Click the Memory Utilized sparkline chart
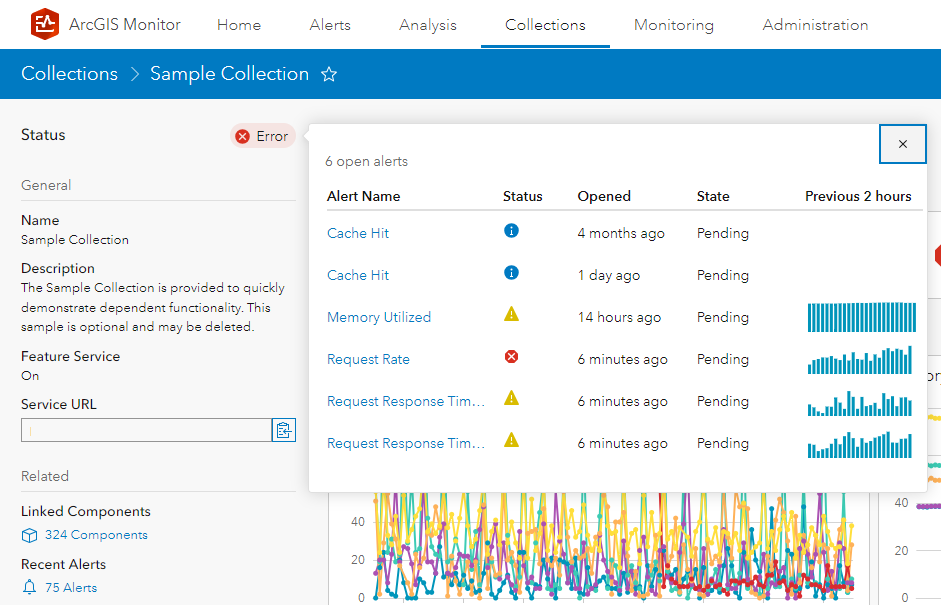 [x=861, y=317]
